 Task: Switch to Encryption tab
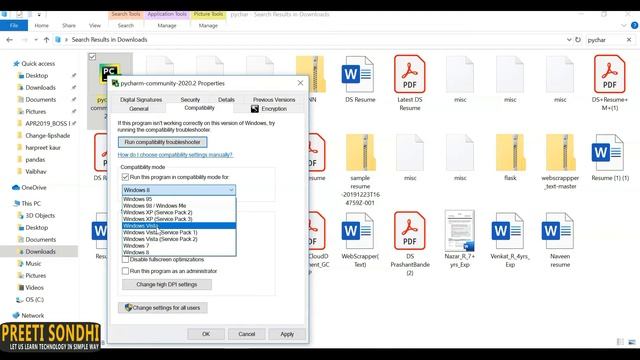pos(269,109)
